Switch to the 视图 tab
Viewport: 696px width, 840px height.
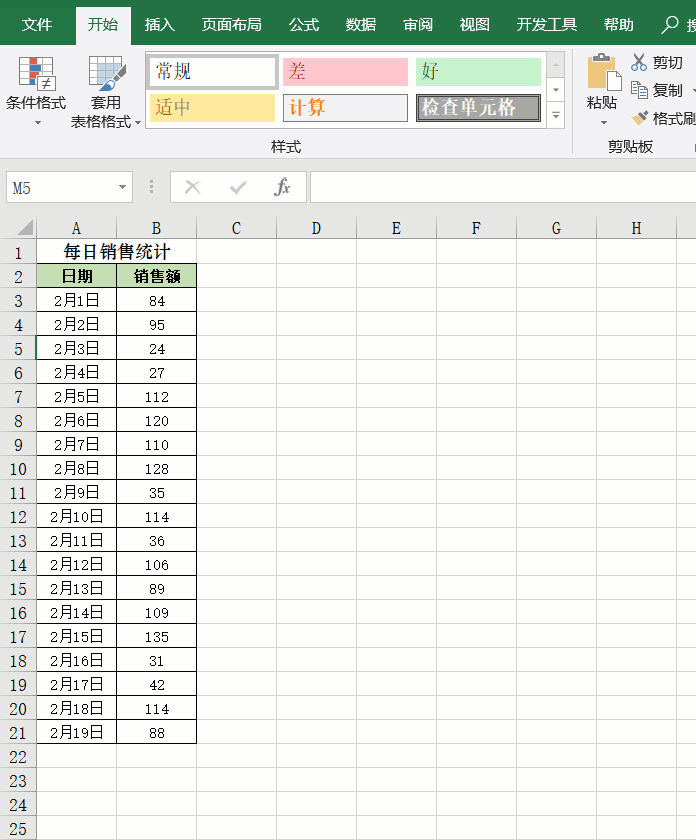point(475,25)
